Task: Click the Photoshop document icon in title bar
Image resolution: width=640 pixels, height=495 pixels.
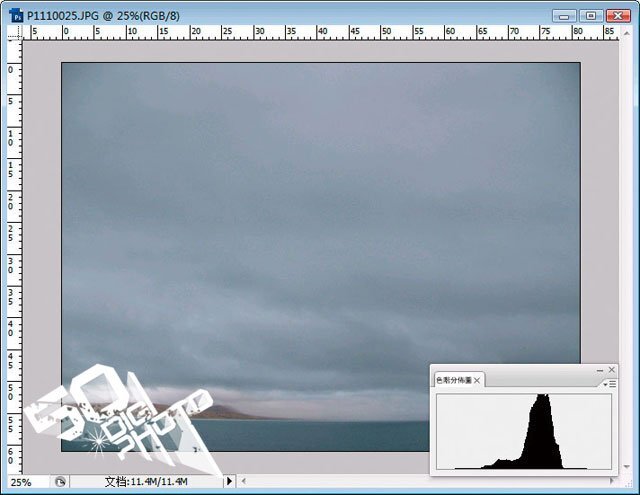Action: pyautogui.click(x=16, y=15)
